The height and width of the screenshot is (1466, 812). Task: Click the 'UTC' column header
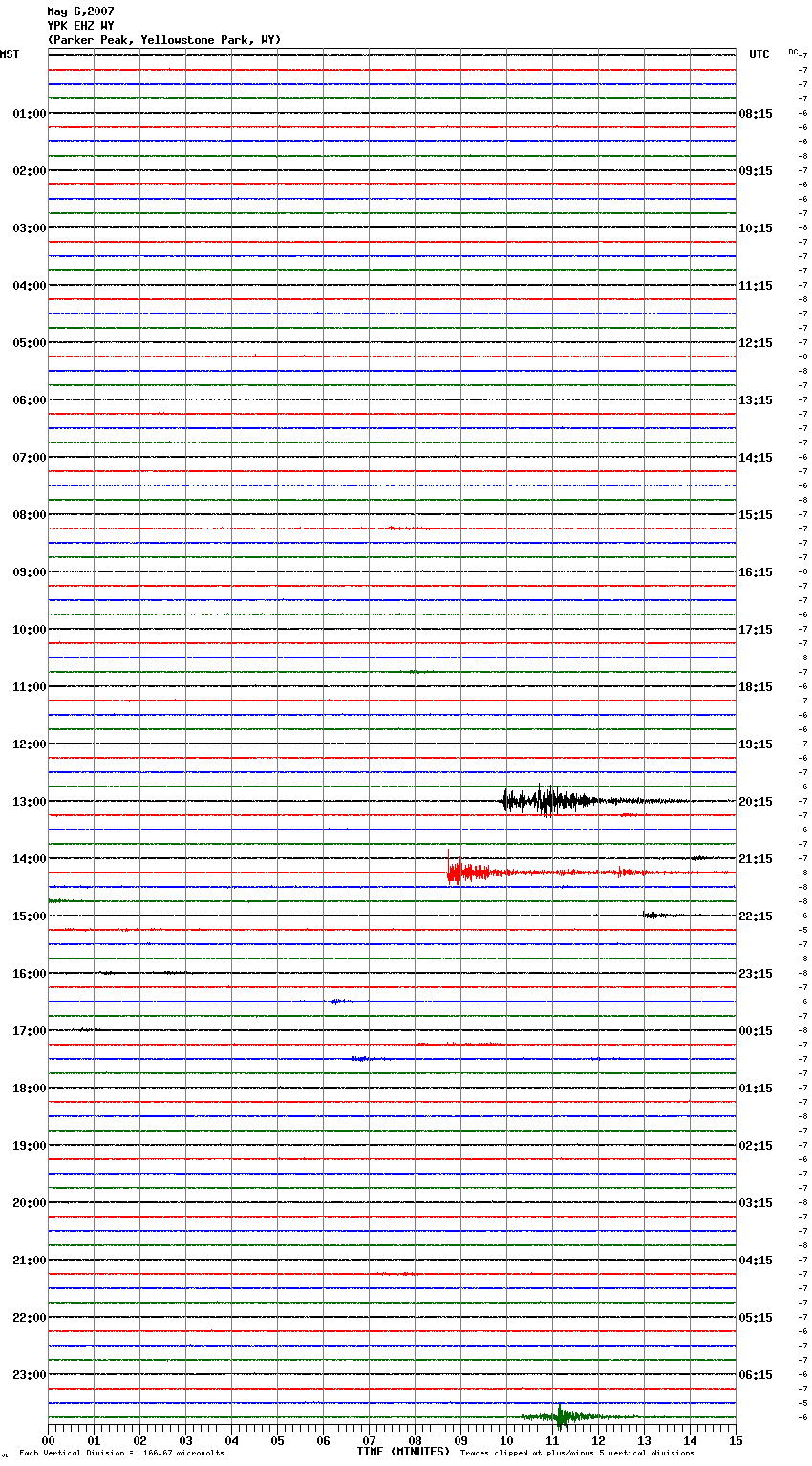[759, 54]
